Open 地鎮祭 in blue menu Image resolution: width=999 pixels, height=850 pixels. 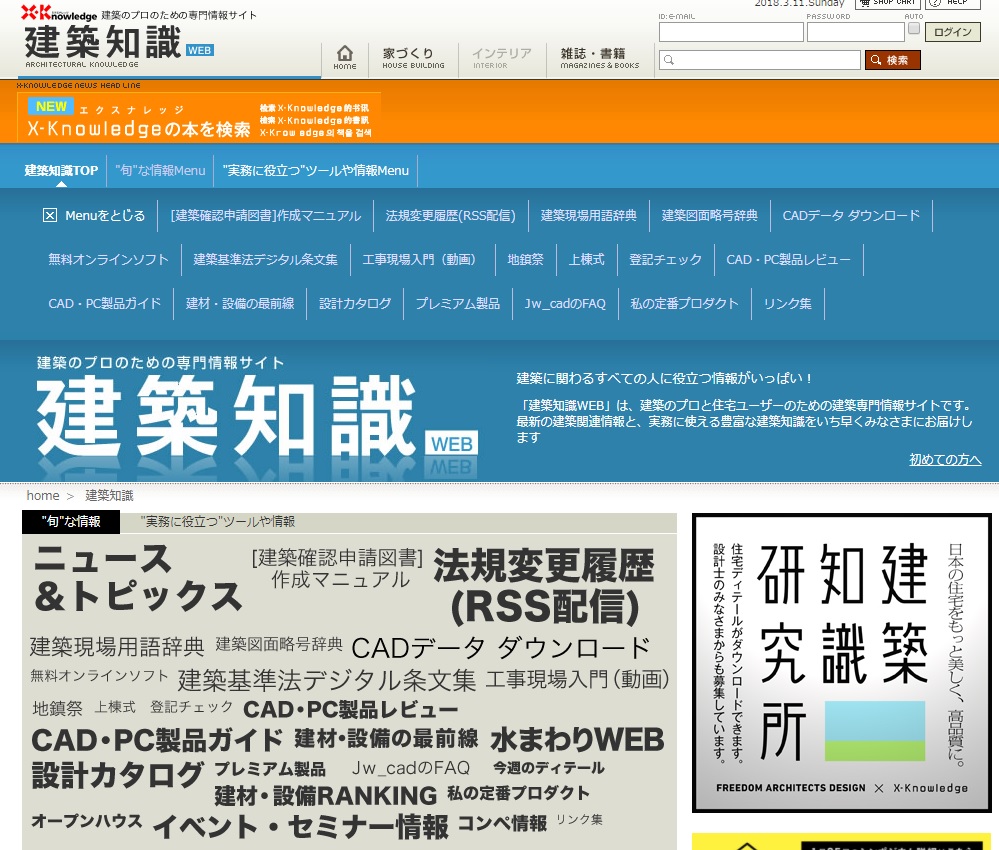click(526, 259)
